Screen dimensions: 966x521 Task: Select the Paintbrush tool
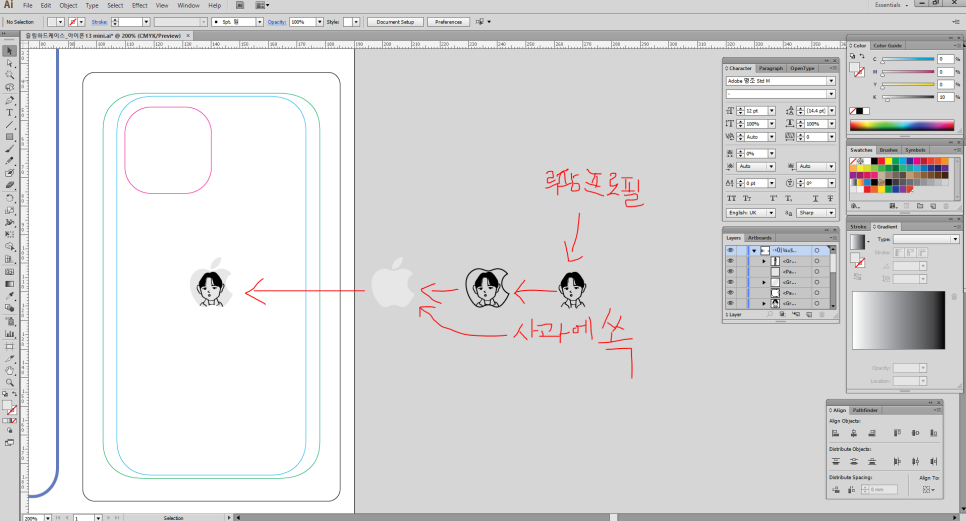click(9, 149)
